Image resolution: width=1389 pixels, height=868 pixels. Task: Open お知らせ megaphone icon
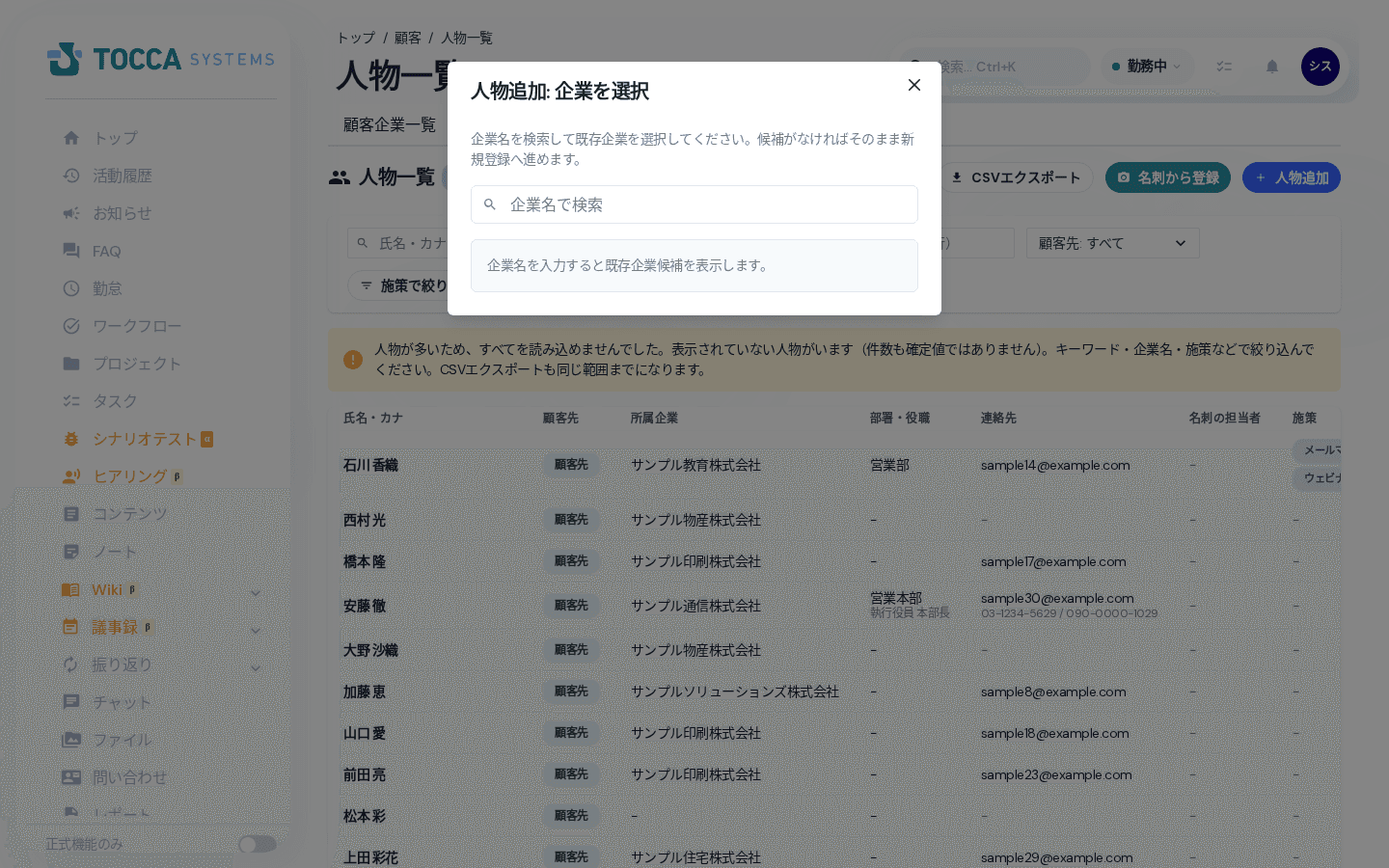71,213
